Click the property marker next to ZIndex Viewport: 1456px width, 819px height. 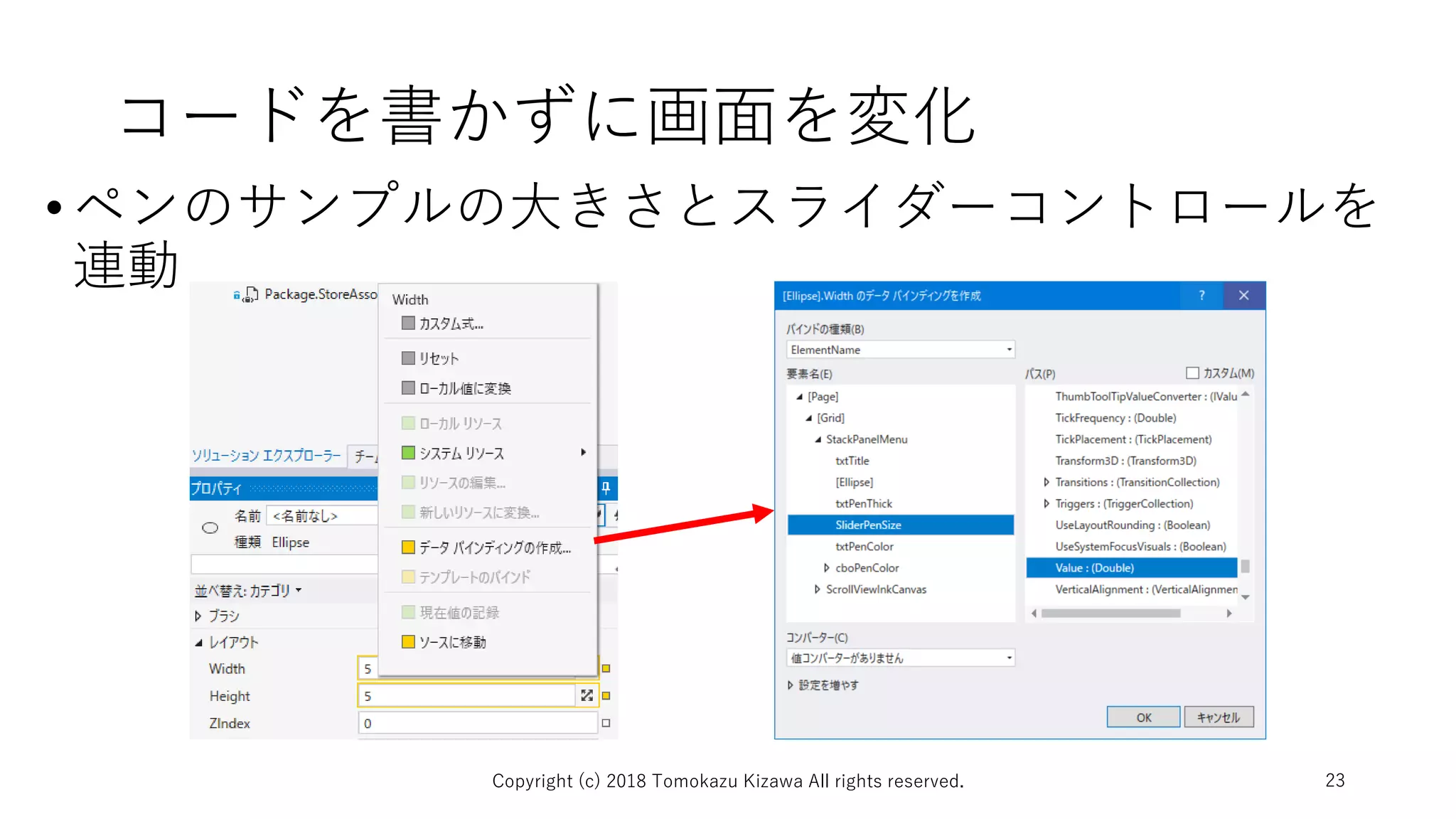[606, 723]
